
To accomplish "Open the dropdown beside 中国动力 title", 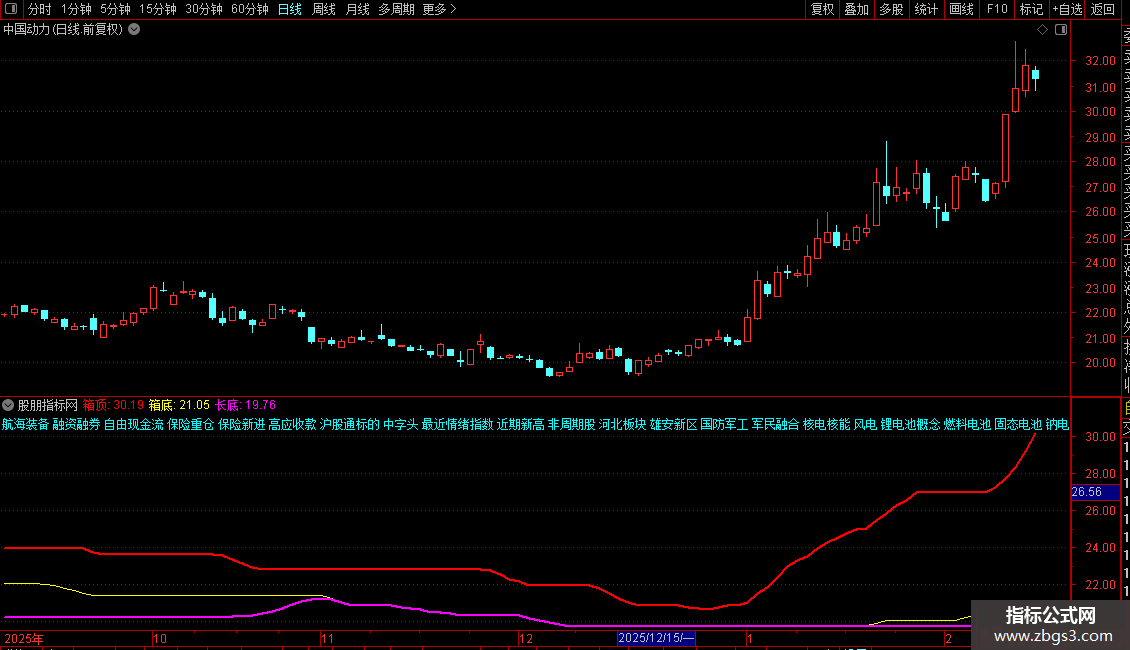I will 134,30.
